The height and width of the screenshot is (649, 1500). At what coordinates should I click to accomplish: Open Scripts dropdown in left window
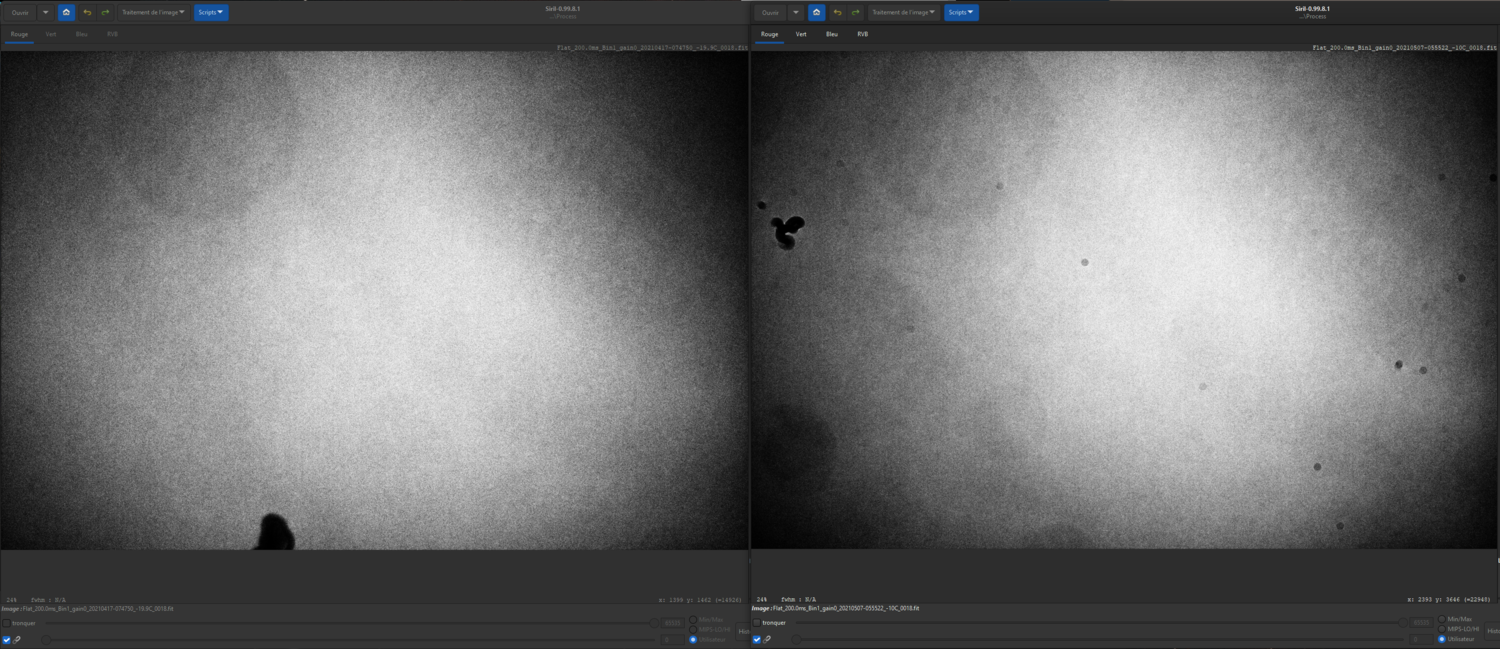click(211, 13)
